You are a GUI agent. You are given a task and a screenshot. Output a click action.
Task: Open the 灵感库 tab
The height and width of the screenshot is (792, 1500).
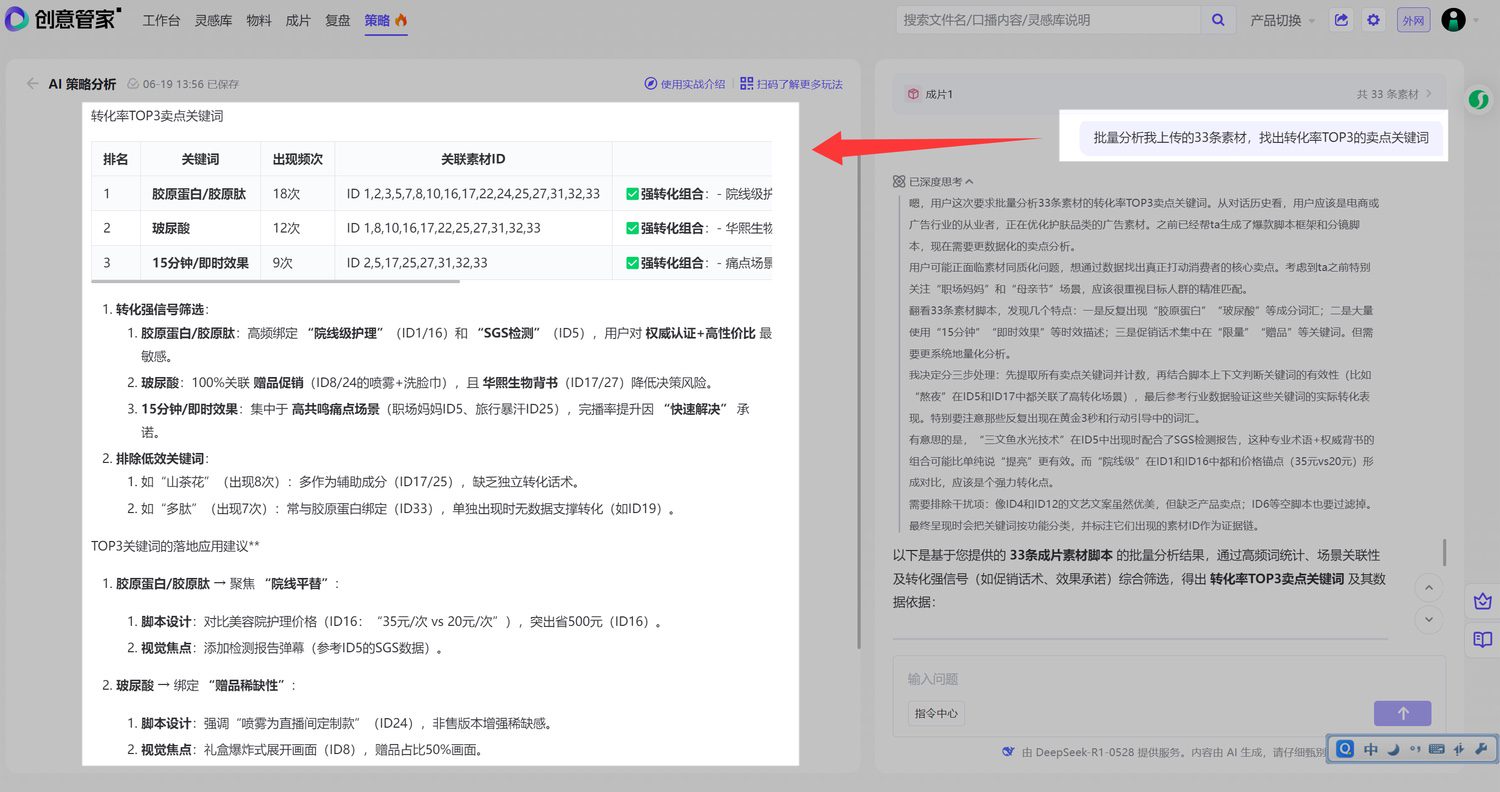pos(213,20)
